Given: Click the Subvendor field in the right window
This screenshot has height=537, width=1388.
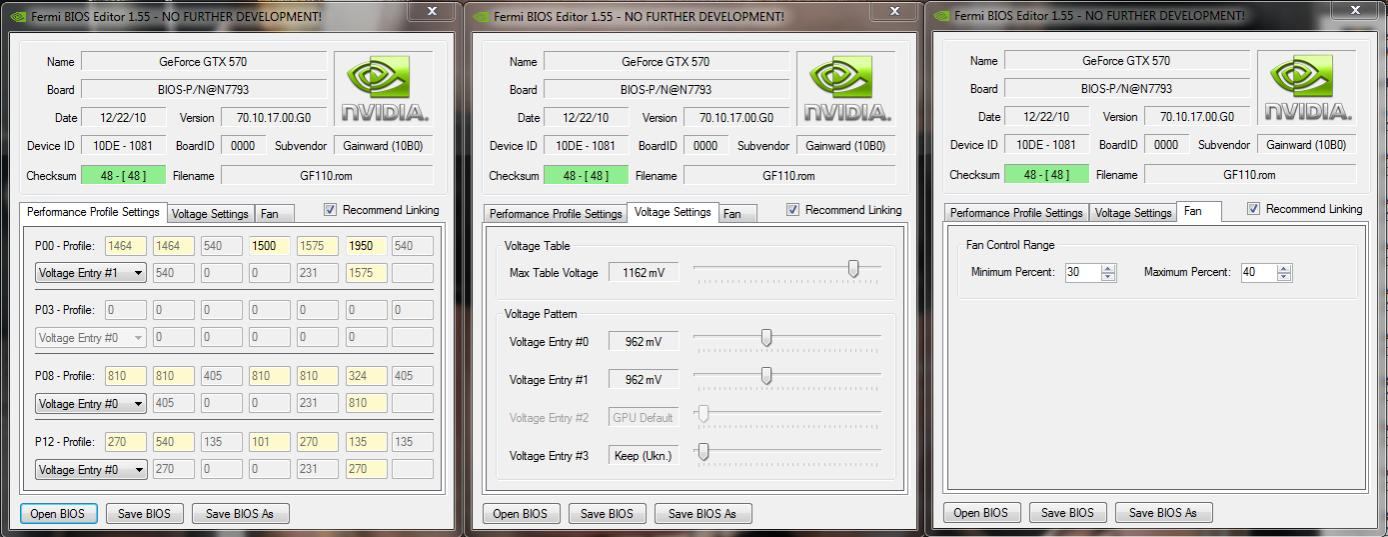Looking at the screenshot, I should 1306,145.
